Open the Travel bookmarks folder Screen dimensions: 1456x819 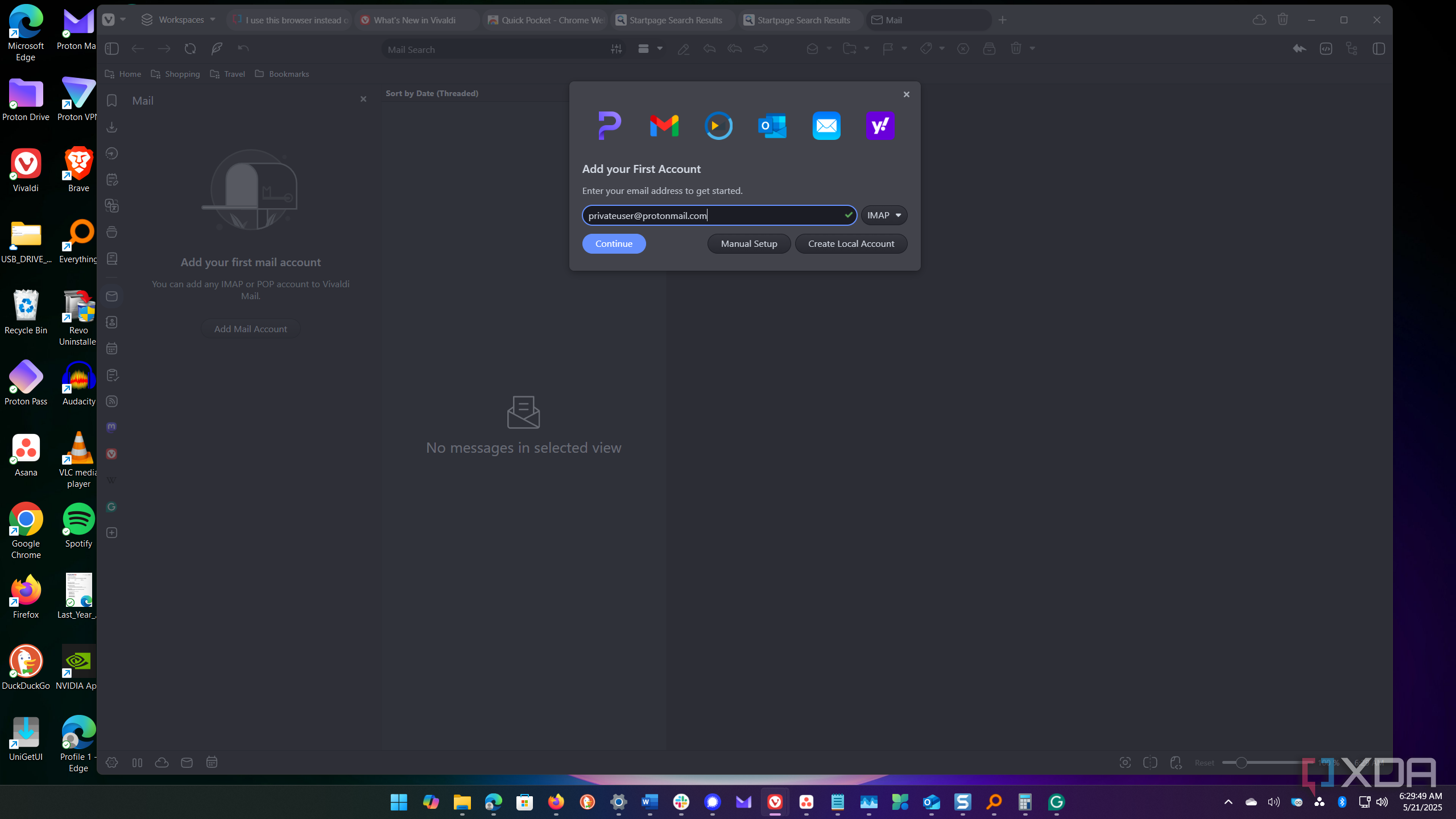[227, 74]
